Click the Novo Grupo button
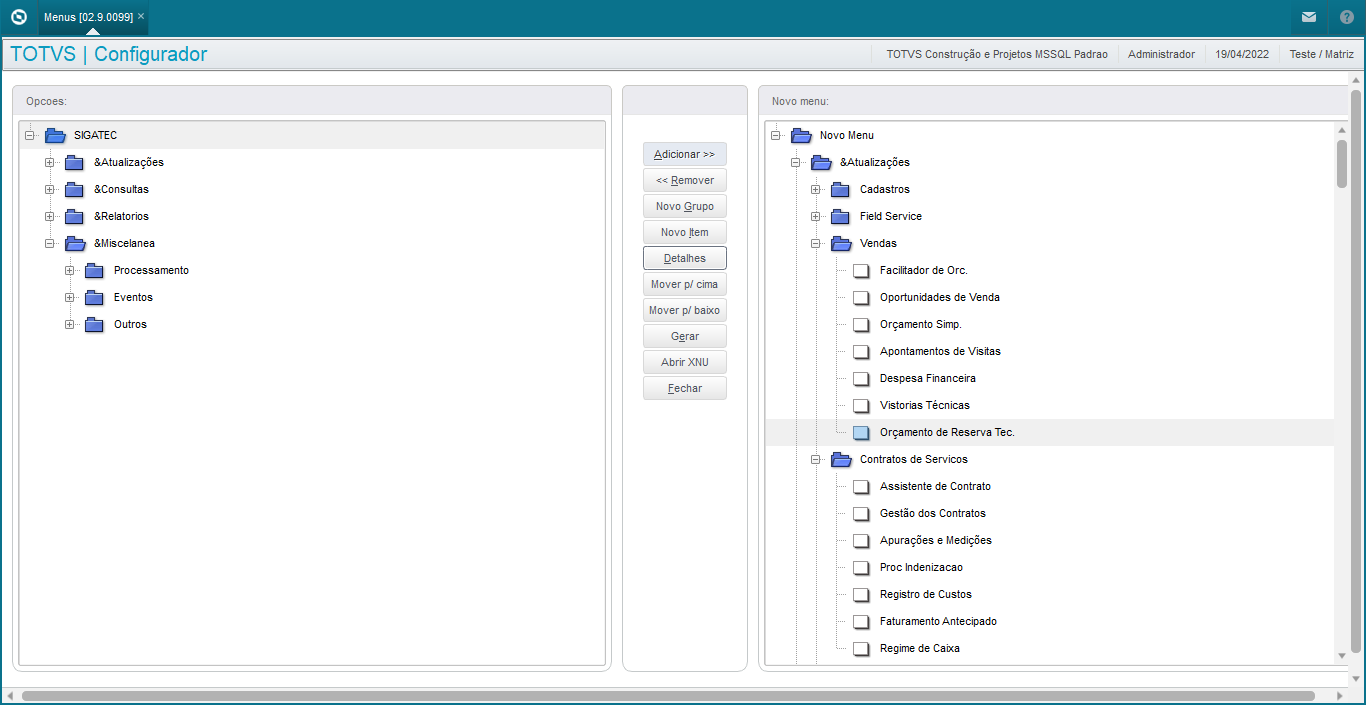This screenshot has width=1366, height=705. tap(685, 206)
